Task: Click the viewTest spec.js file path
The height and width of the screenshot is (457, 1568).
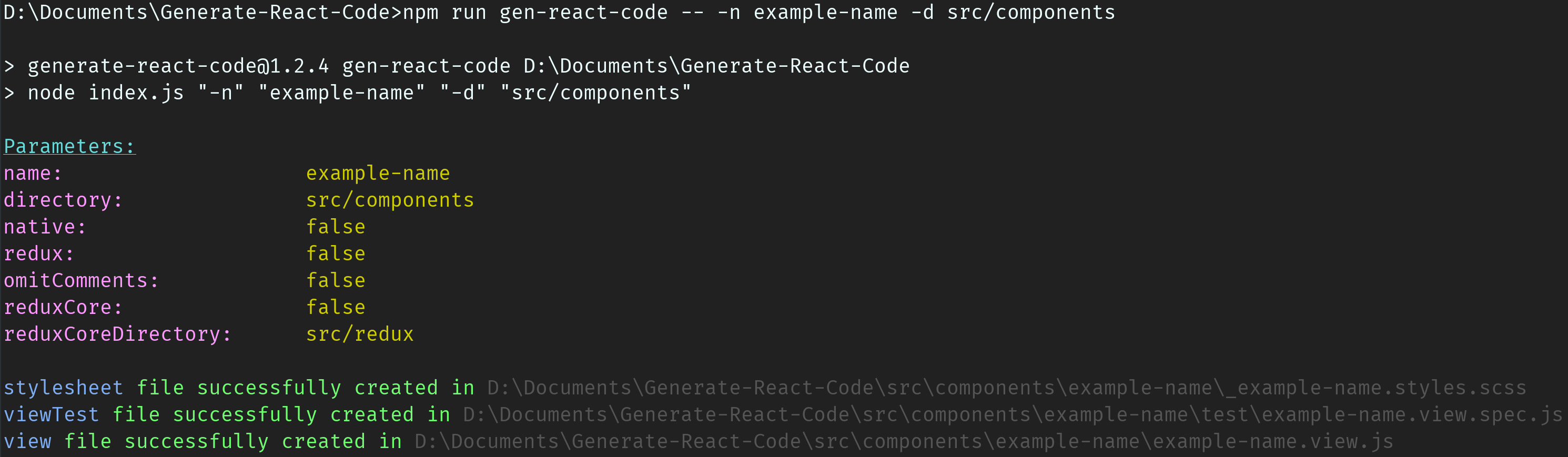Action: point(1013,415)
